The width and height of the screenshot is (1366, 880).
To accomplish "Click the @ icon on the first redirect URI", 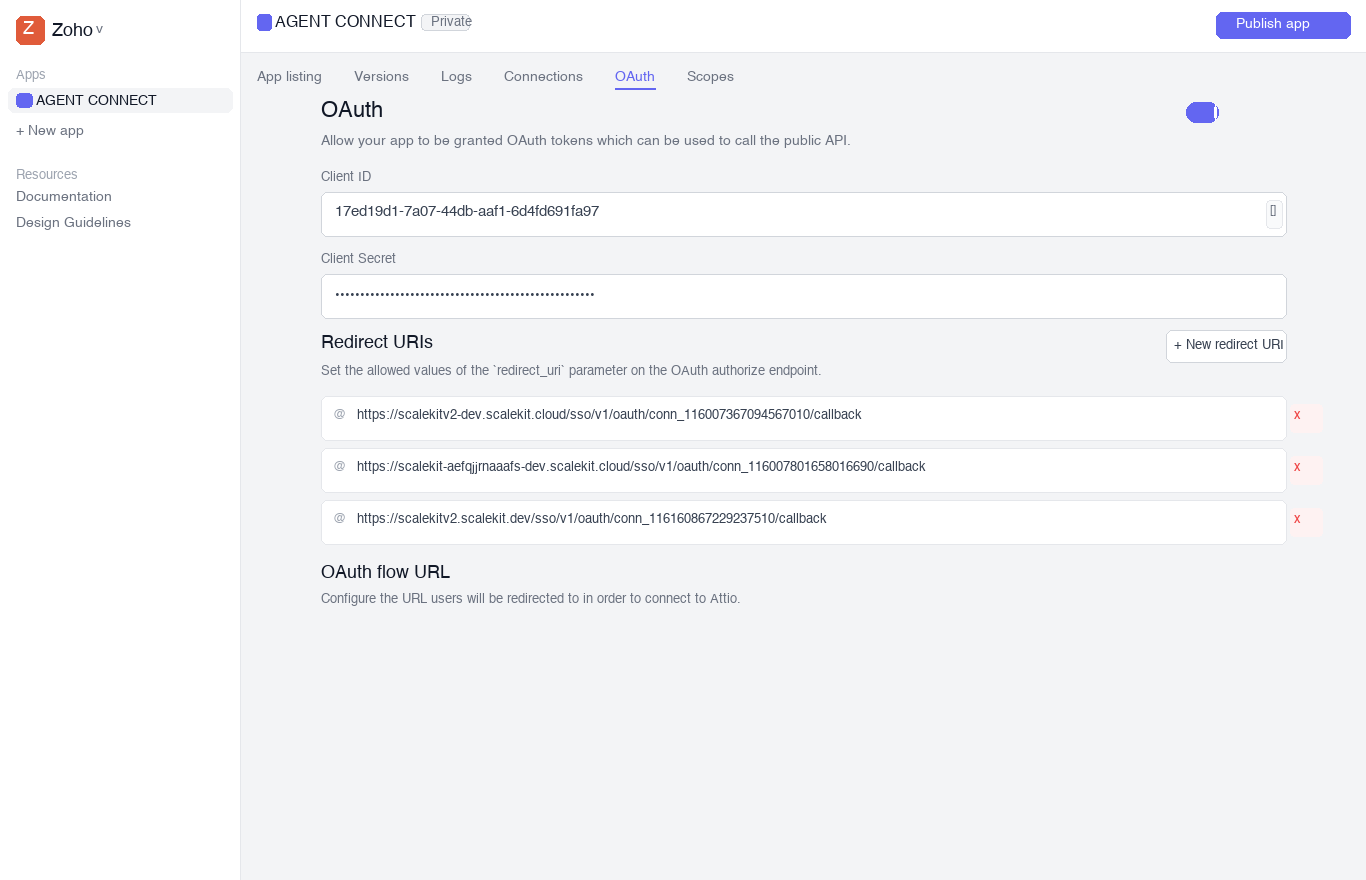I will 339,414.
